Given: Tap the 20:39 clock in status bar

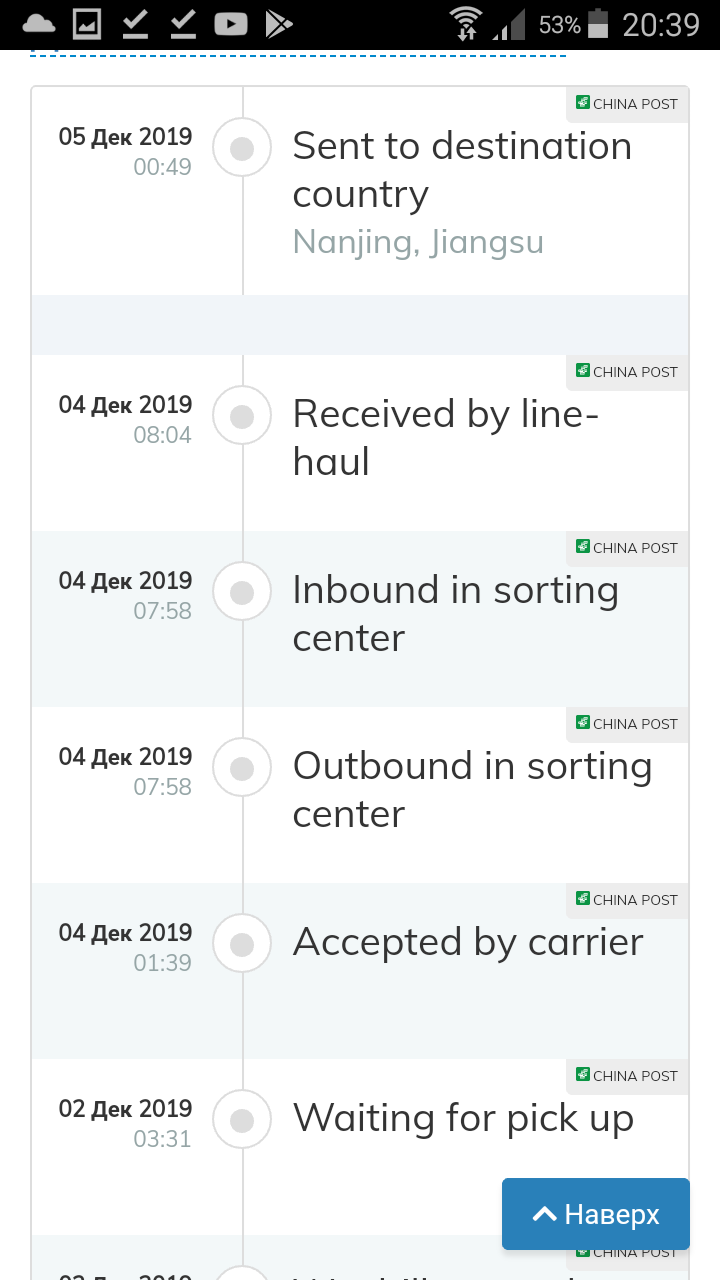Looking at the screenshot, I should tap(661, 24).
